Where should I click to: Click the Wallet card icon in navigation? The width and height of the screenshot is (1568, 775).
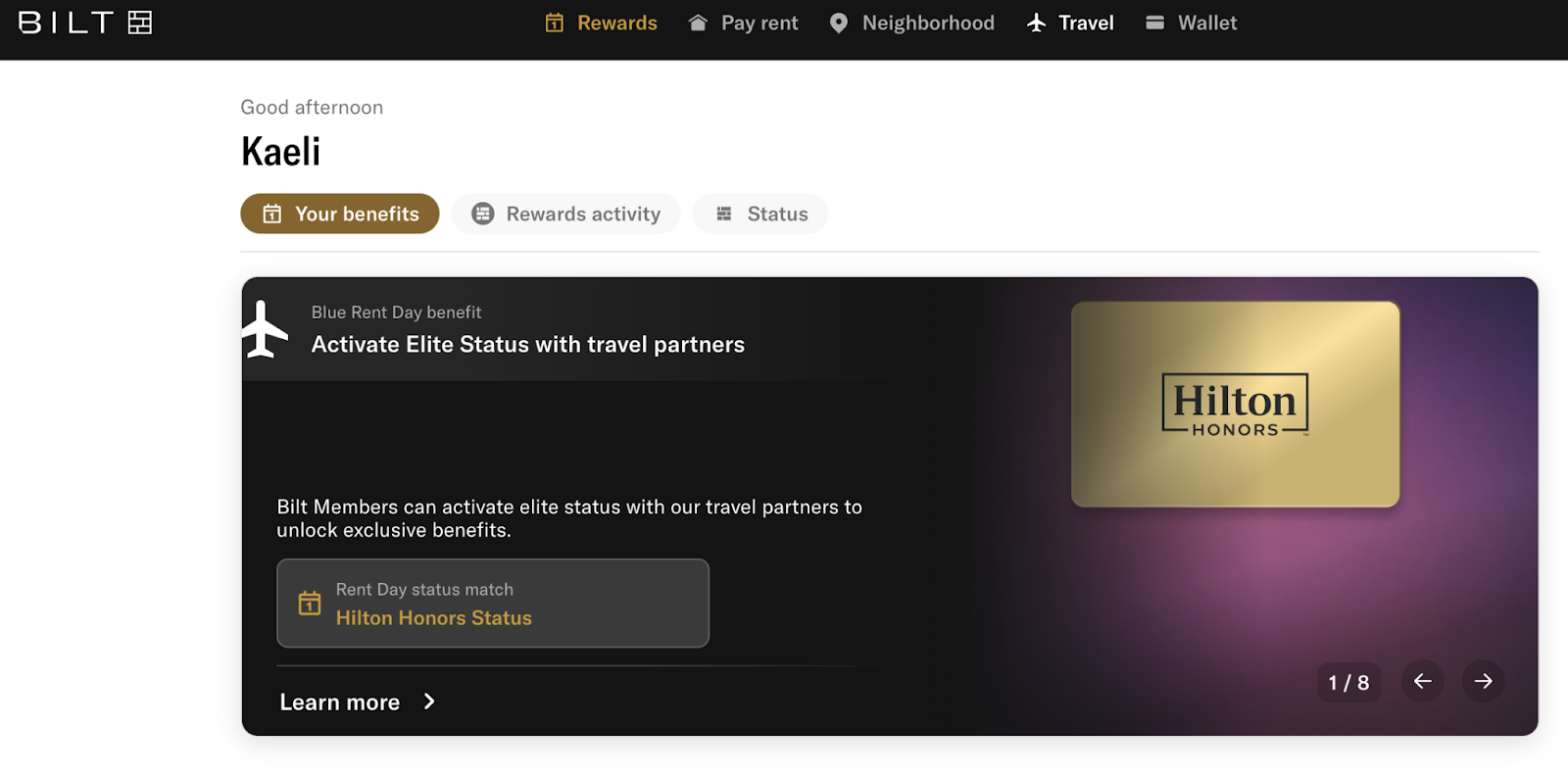pos(1155,23)
